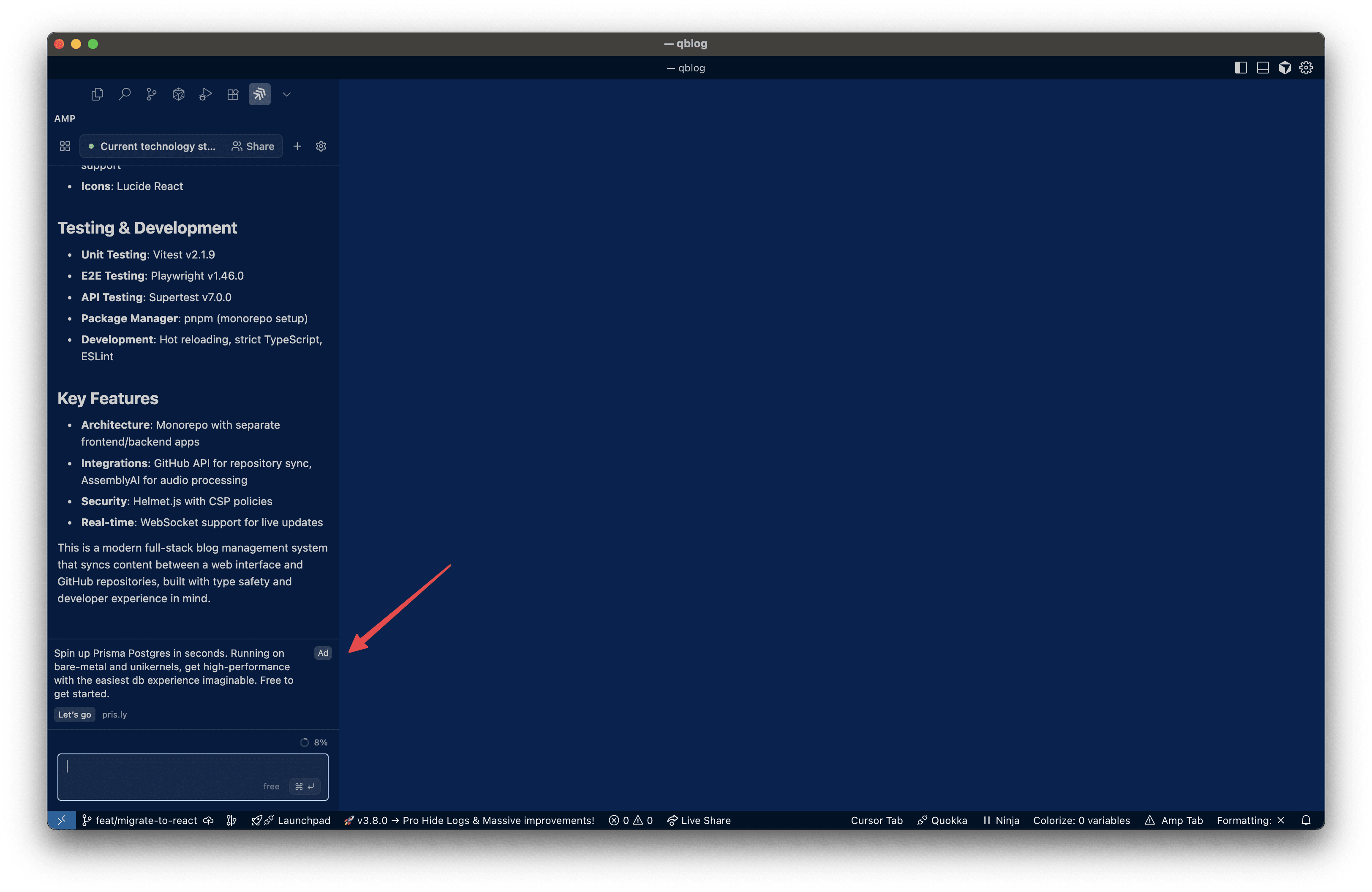This screenshot has width=1372, height=892.
Task: Click the Let's go ad button
Action: (x=74, y=715)
